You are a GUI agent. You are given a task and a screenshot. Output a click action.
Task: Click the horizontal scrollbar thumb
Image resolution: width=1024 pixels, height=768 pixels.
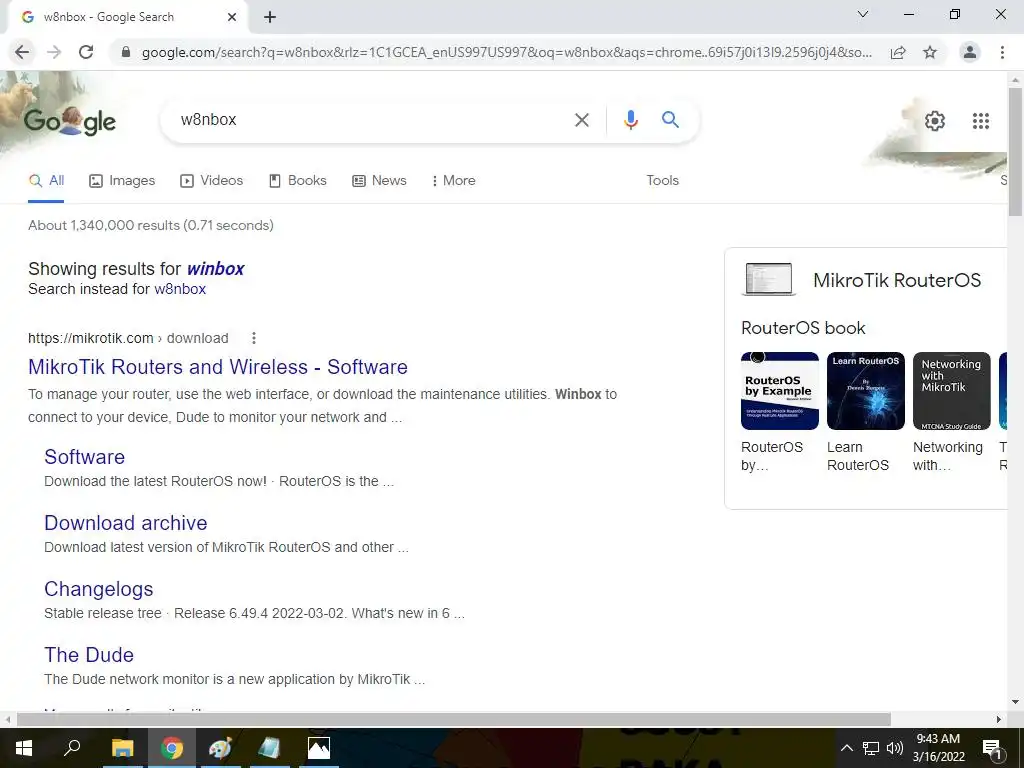click(x=453, y=719)
